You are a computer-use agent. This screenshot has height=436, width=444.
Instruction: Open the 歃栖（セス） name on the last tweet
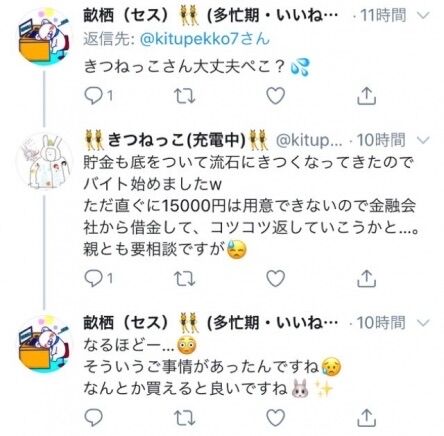point(126,322)
